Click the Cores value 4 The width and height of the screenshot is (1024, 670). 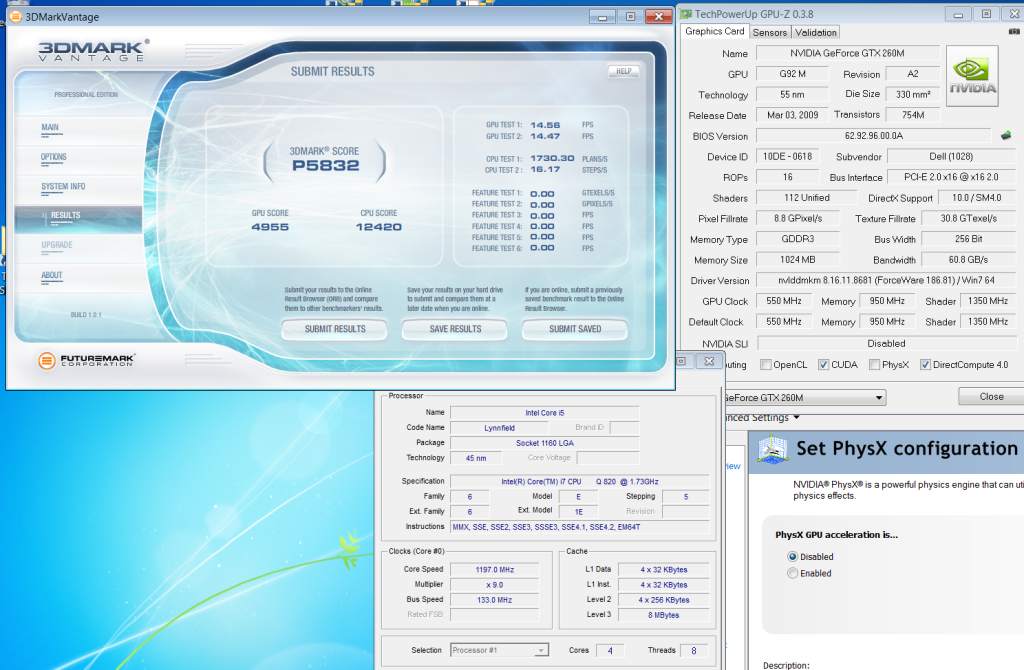610,650
